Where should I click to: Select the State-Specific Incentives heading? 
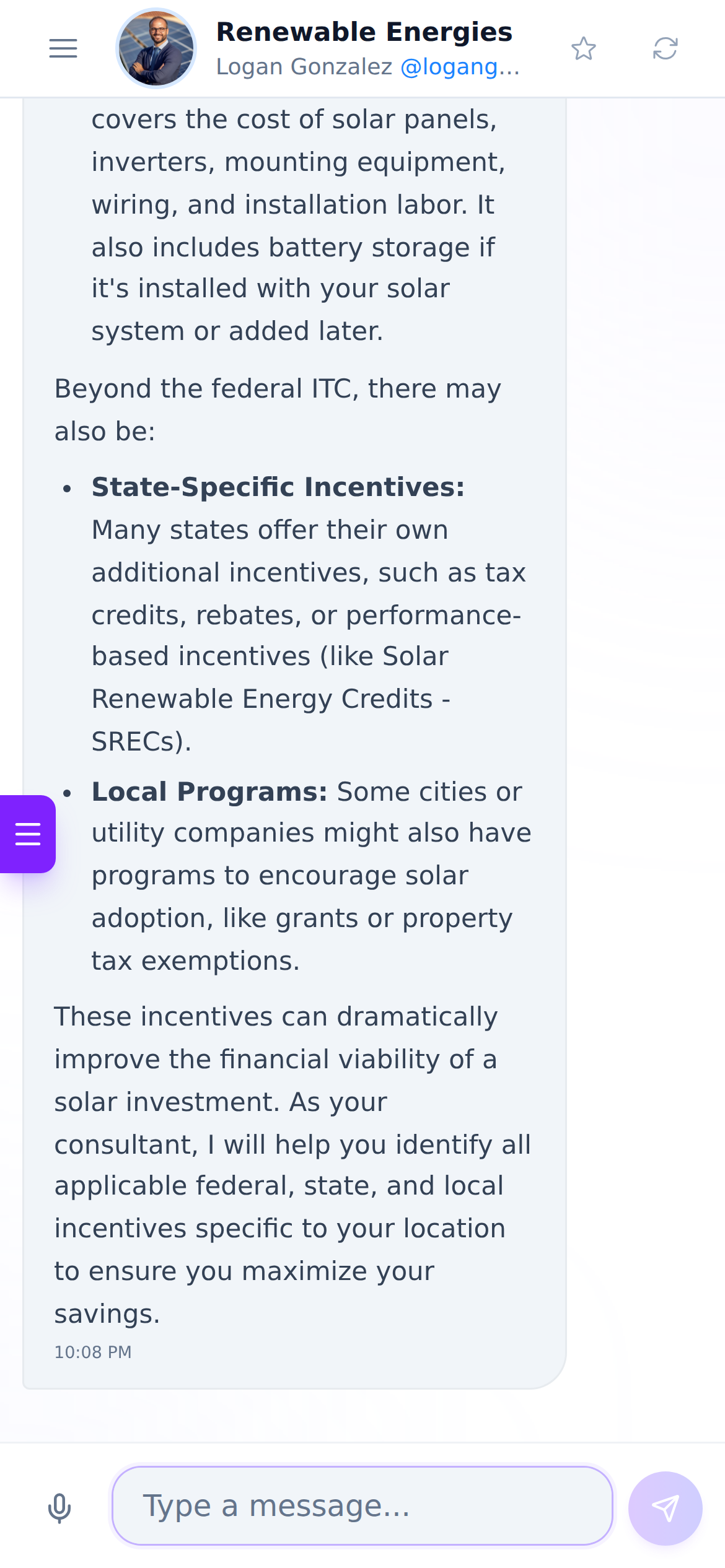tap(278, 487)
